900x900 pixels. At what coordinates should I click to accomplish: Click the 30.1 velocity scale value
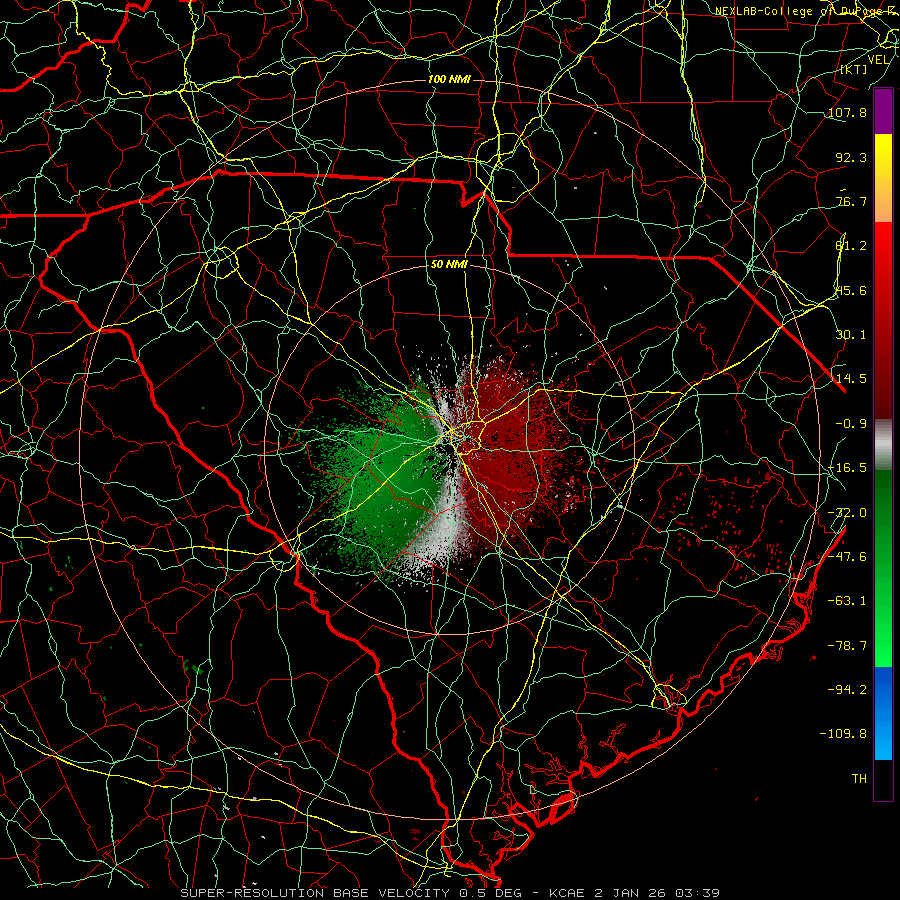coord(851,335)
